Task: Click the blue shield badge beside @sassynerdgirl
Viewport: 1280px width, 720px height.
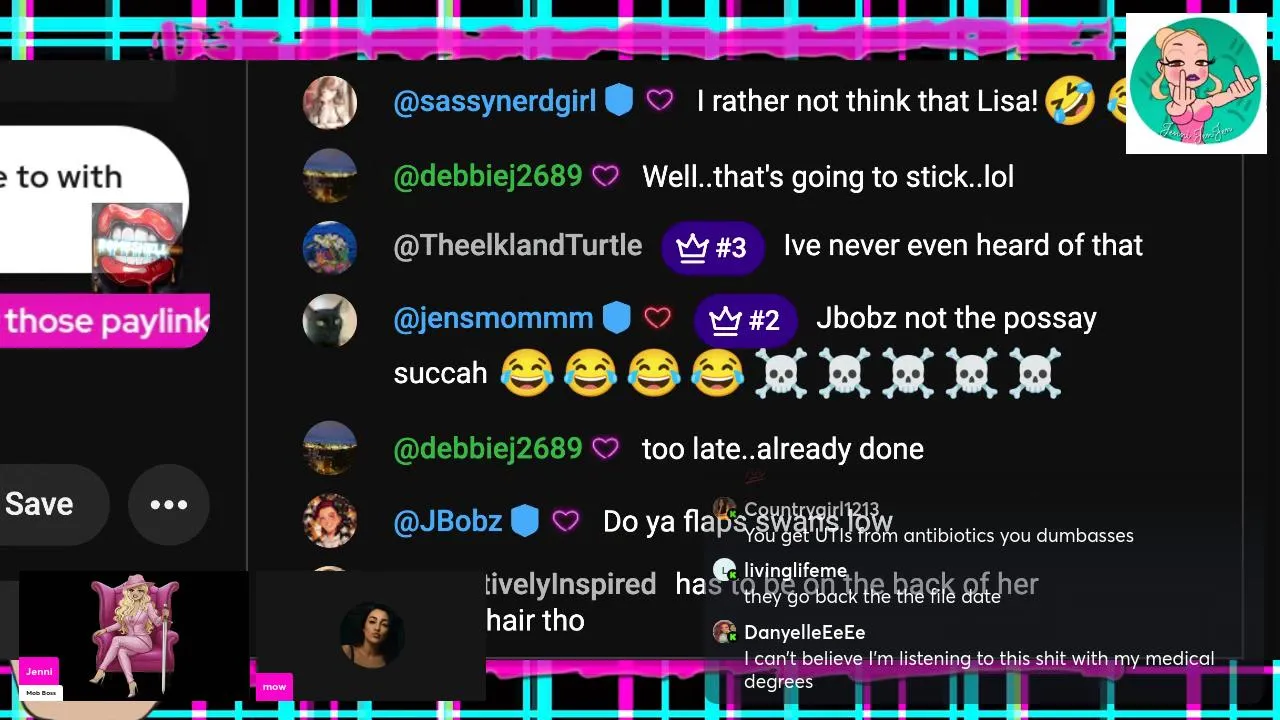Action: click(x=619, y=100)
